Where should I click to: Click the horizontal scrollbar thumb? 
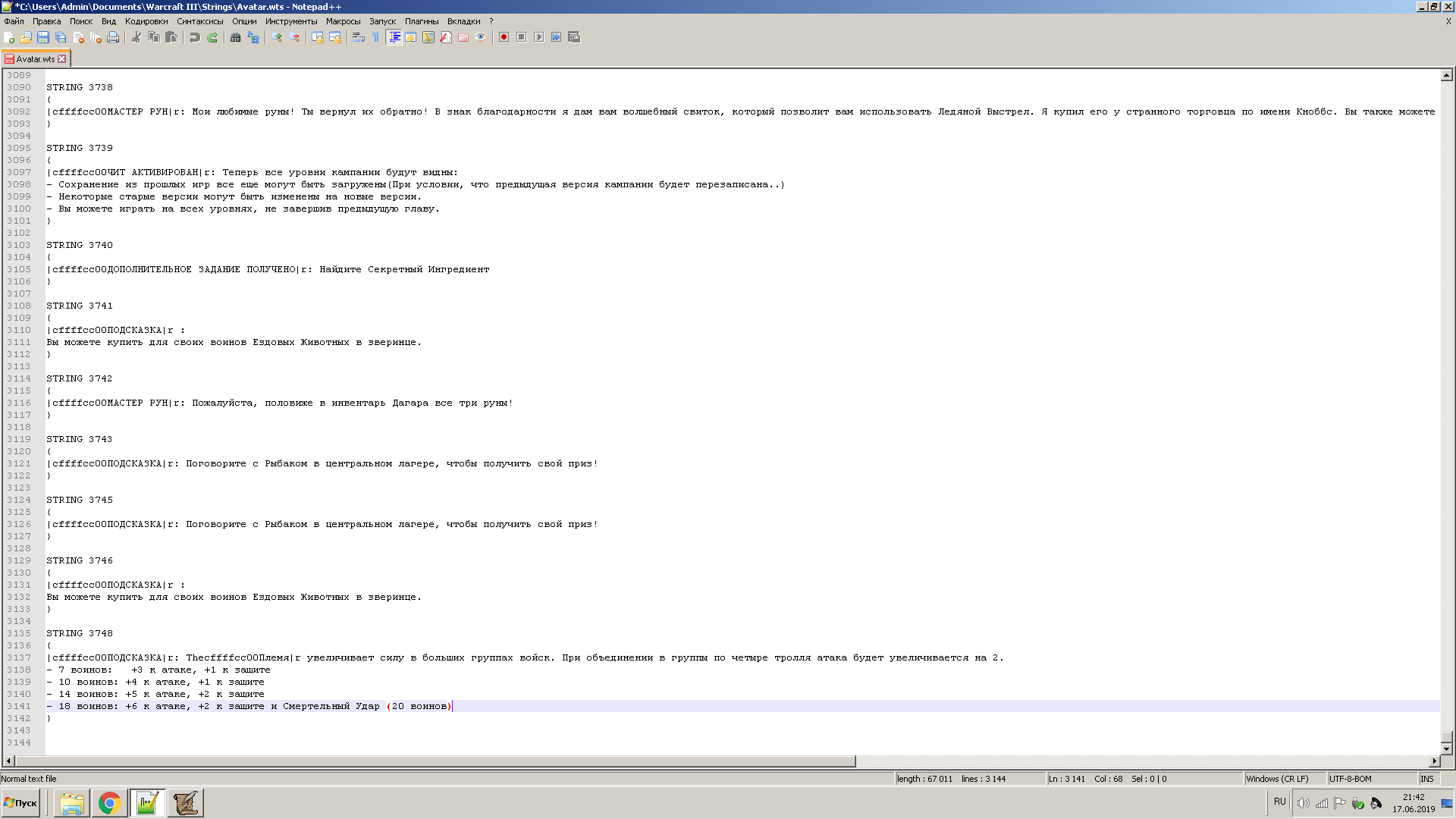[435, 761]
